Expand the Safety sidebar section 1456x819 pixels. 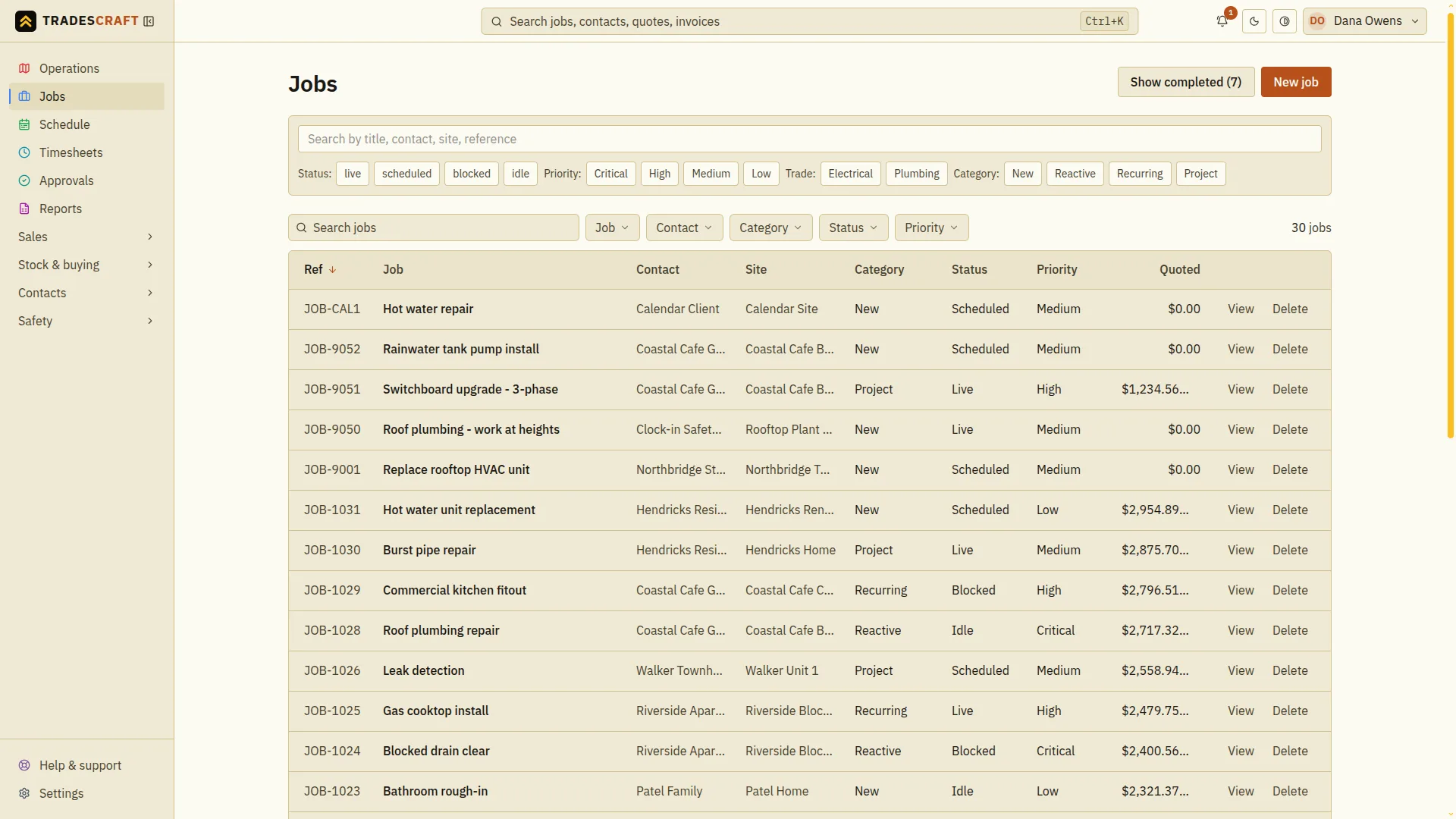[x=86, y=321]
